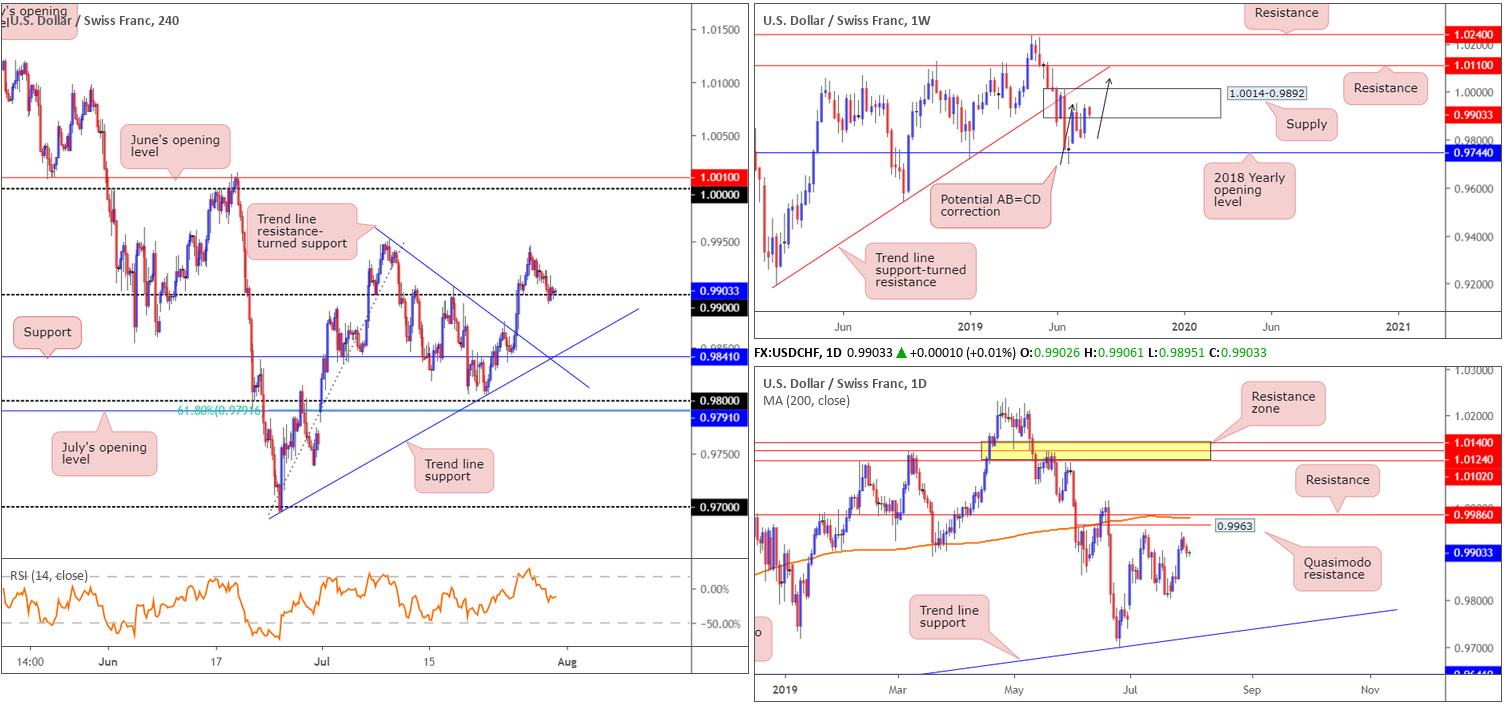Click the 'Resistance zone' callout on daily chart
The image size is (1506, 706).
point(1284,404)
